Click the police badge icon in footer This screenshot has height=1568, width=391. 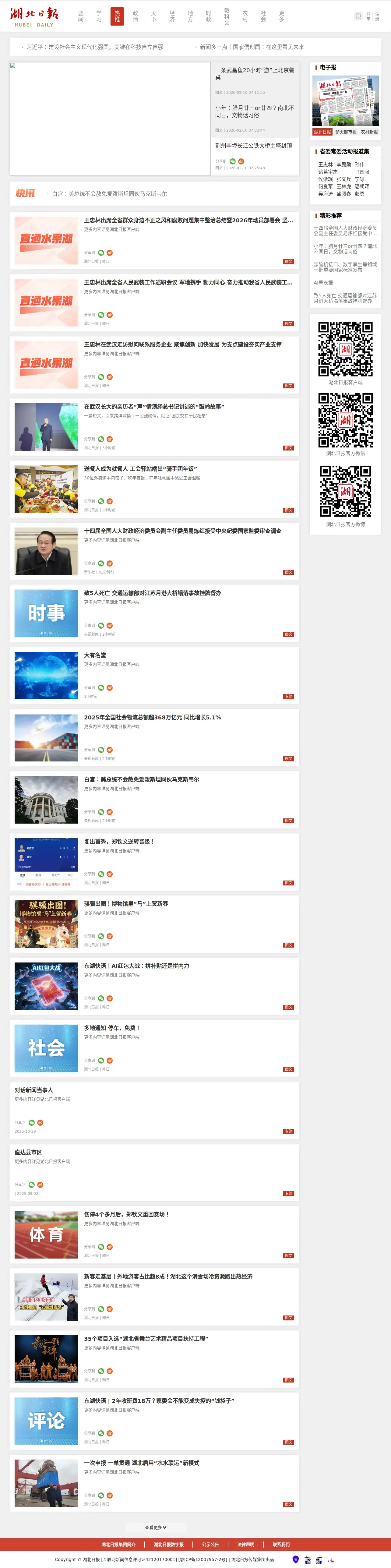296,1559
